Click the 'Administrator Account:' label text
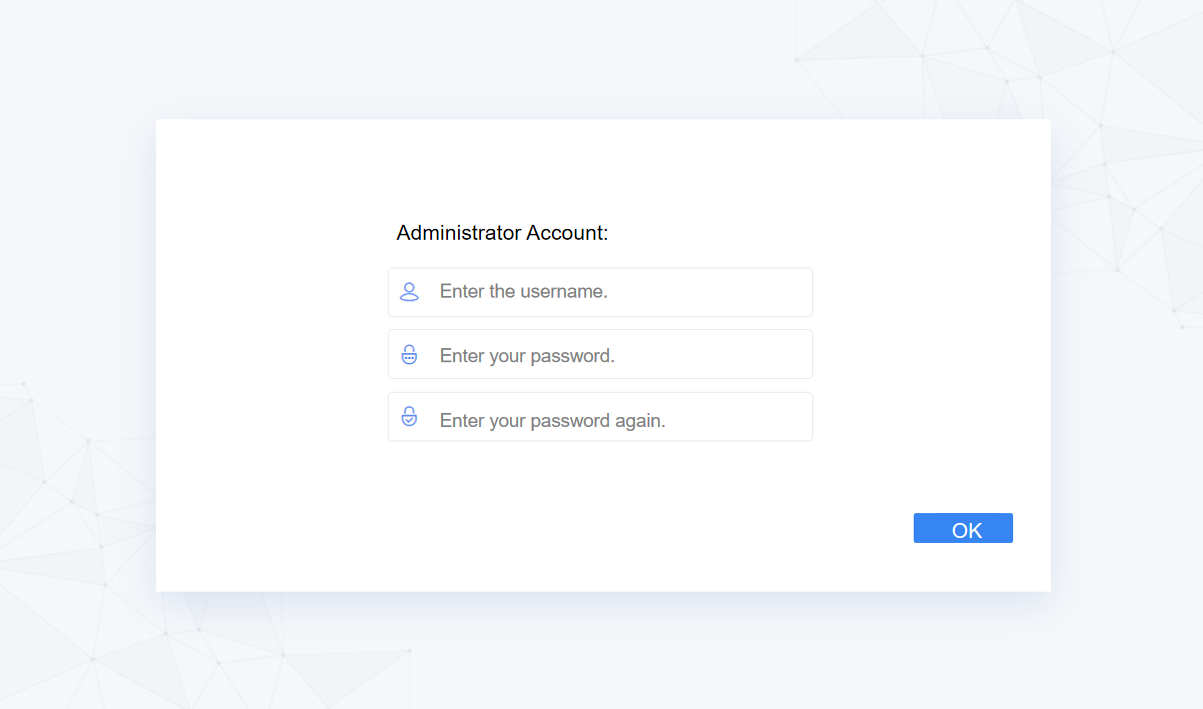The height and width of the screenshot is (709, 1203). coord(502,232)
